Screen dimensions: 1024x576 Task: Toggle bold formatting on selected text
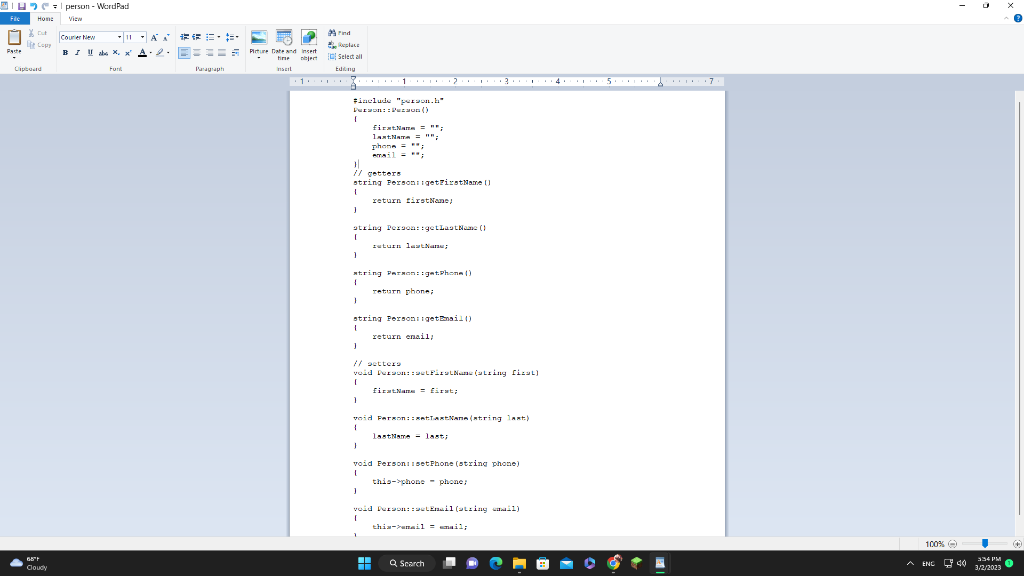point(64,53)
